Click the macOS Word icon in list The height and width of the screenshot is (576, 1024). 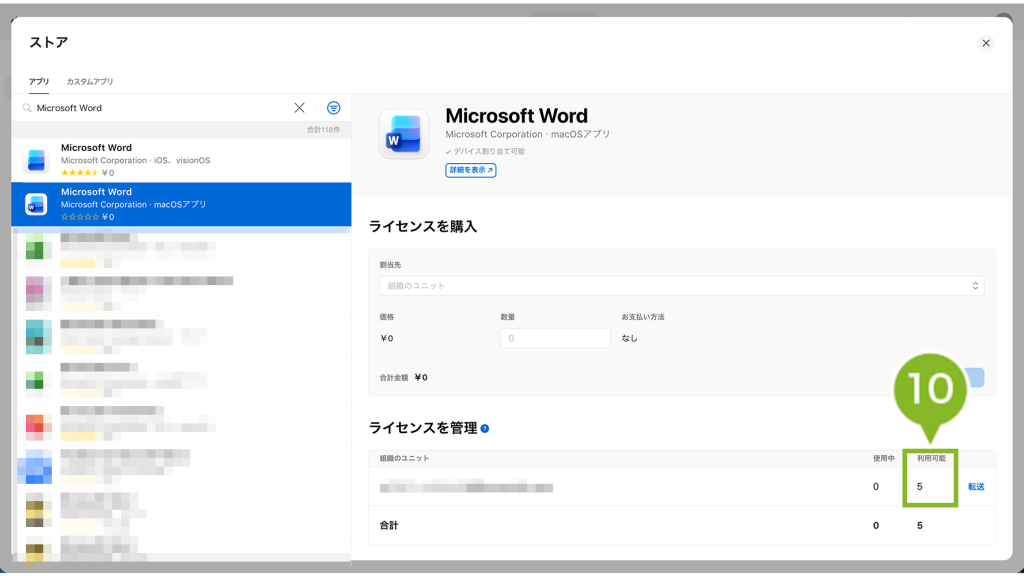click(x=36, y=204)
